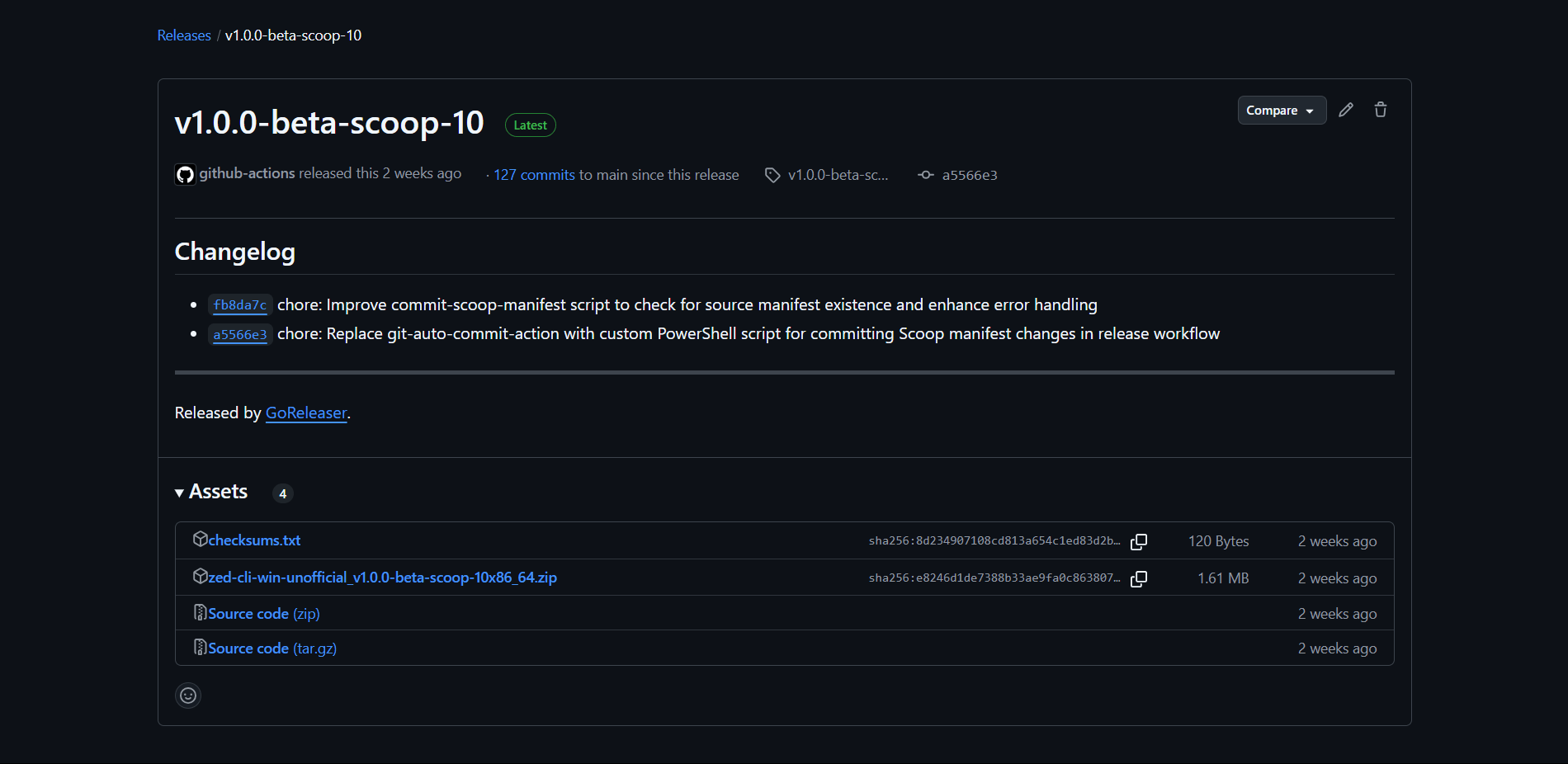Open changelog commit a5566e3 link
This screenshot has height=764, width=1568.
tap(240, 334)
